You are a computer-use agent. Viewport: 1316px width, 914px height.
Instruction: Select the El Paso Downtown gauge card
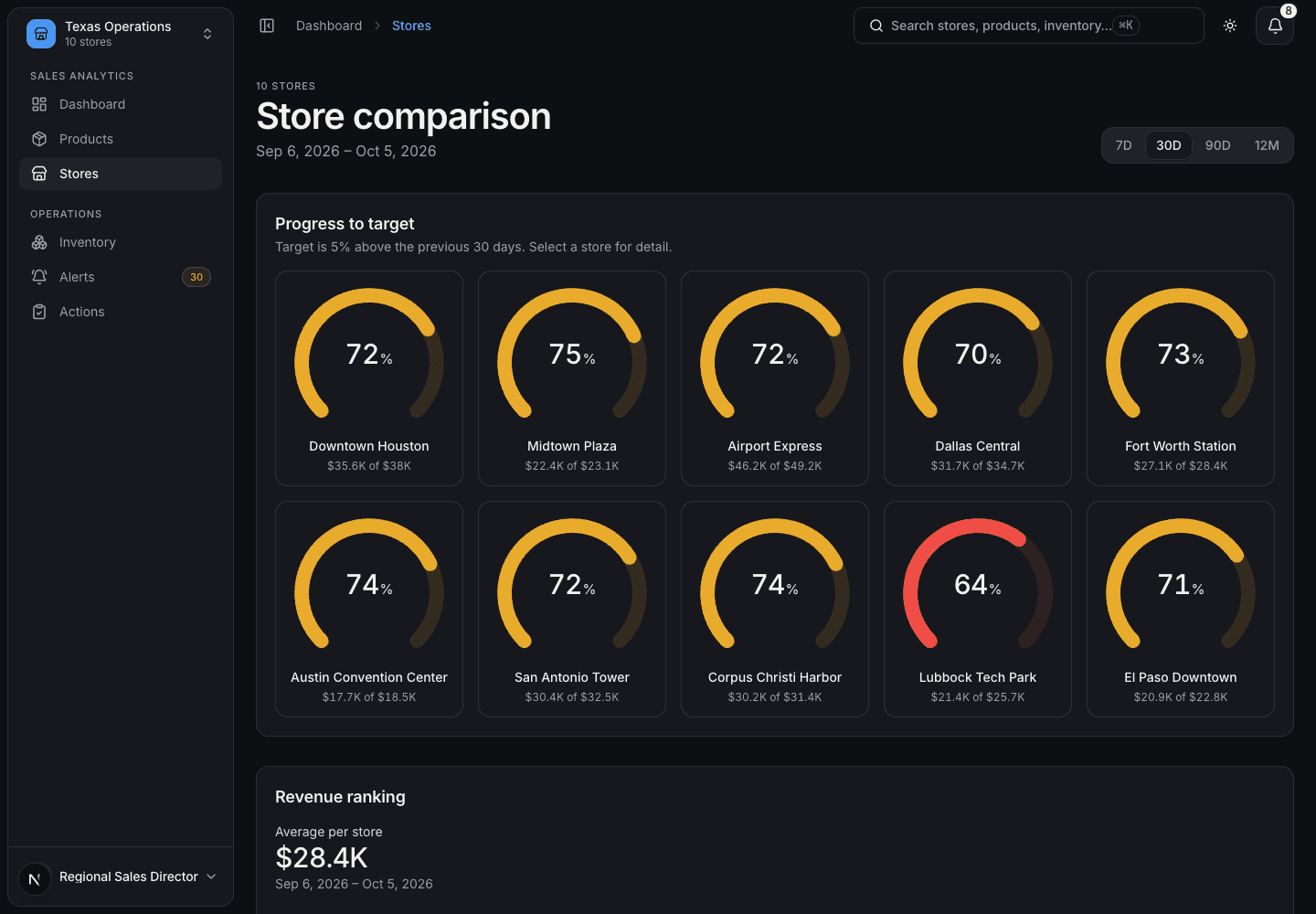1181,609
